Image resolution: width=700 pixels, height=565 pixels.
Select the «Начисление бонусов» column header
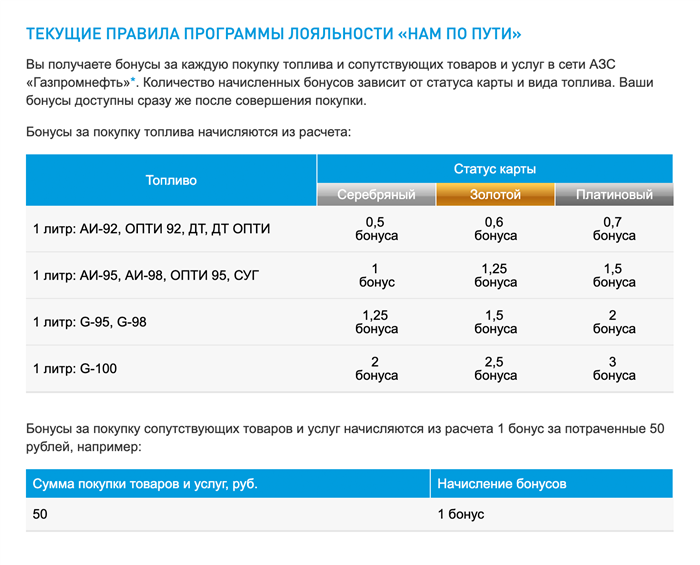(552, 484)
